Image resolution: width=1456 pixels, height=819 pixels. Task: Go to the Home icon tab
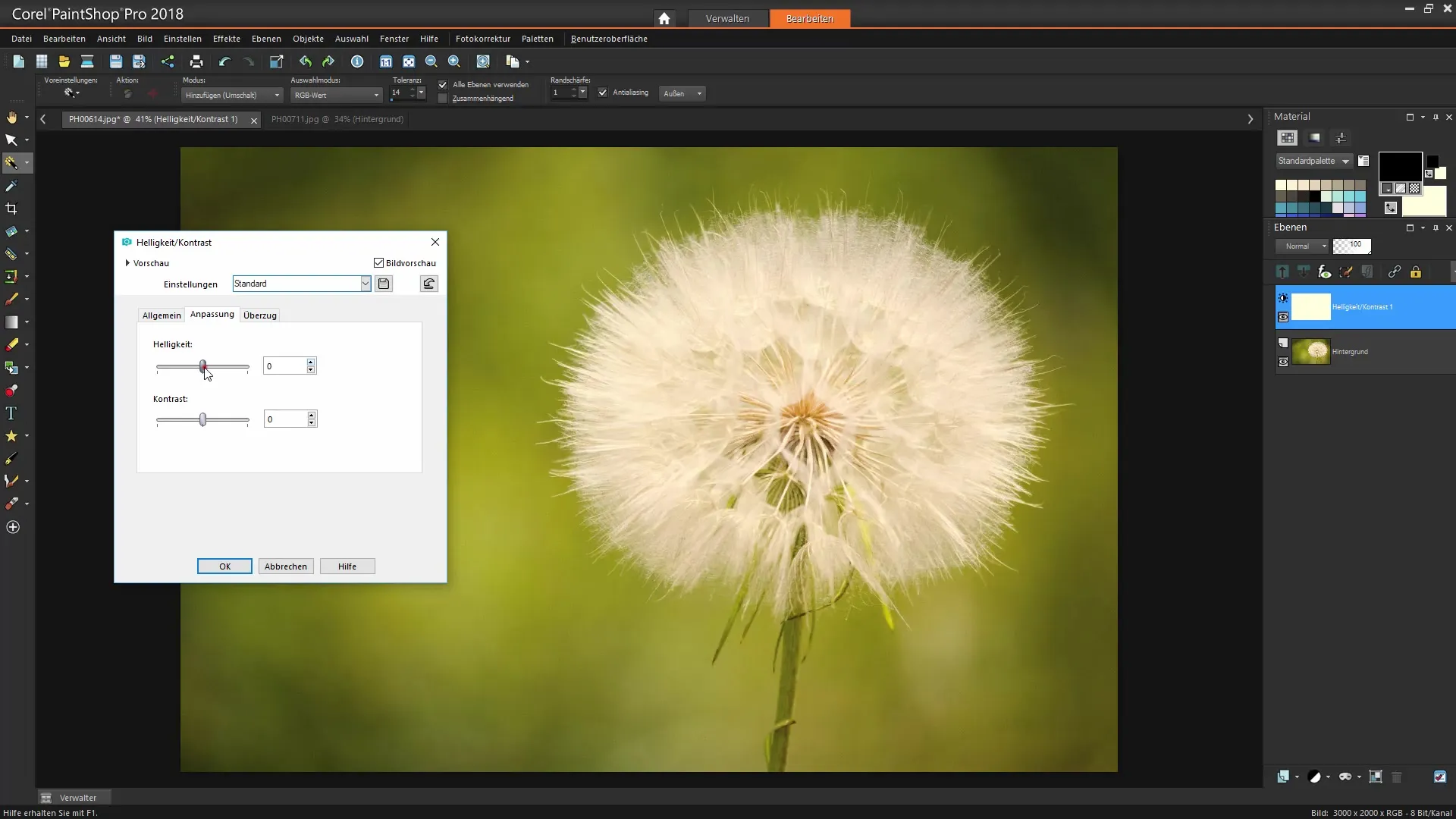click(664, 18)
